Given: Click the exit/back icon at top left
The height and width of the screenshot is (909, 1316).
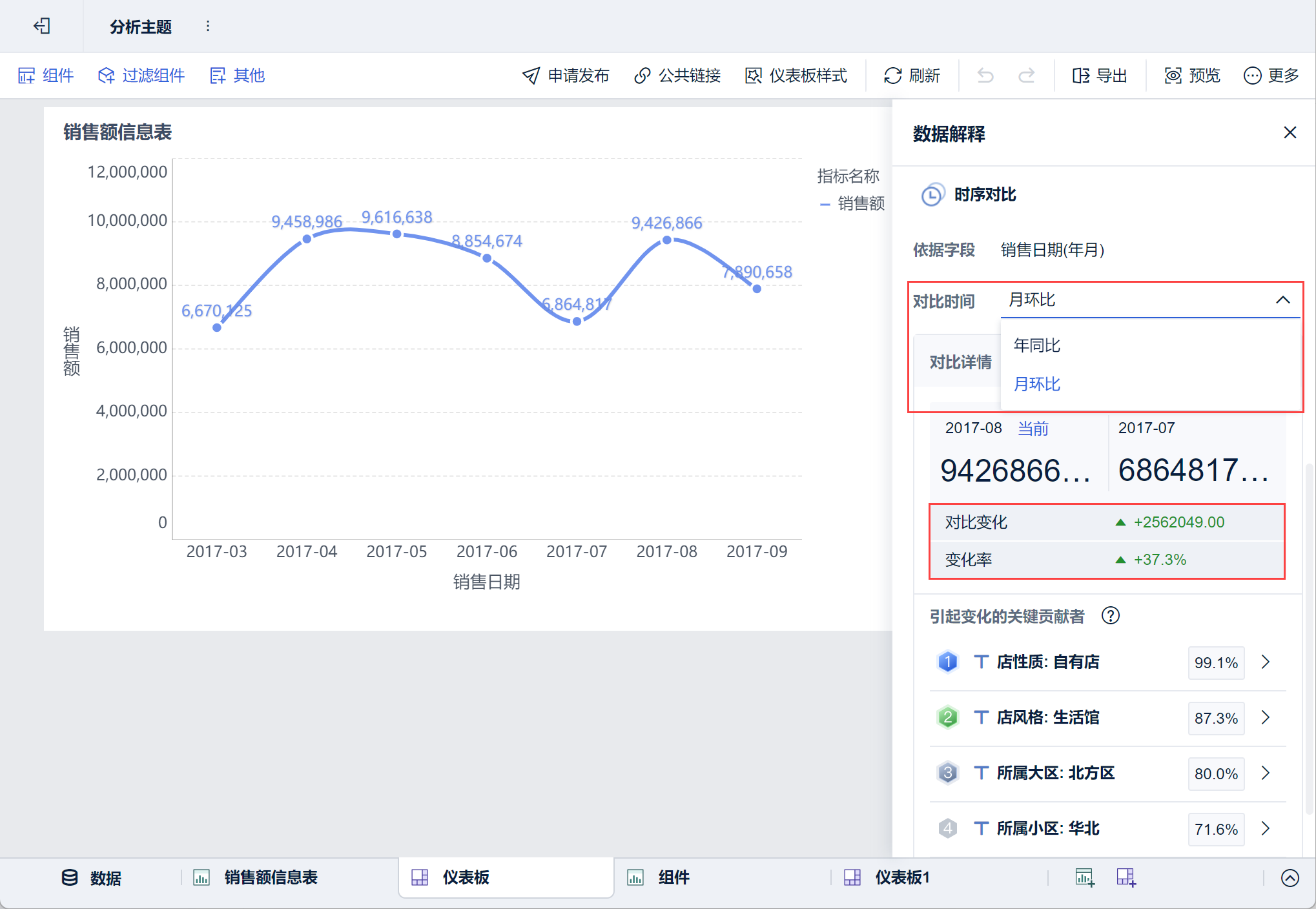Looking at the screenshot, I should pos(42,26).
